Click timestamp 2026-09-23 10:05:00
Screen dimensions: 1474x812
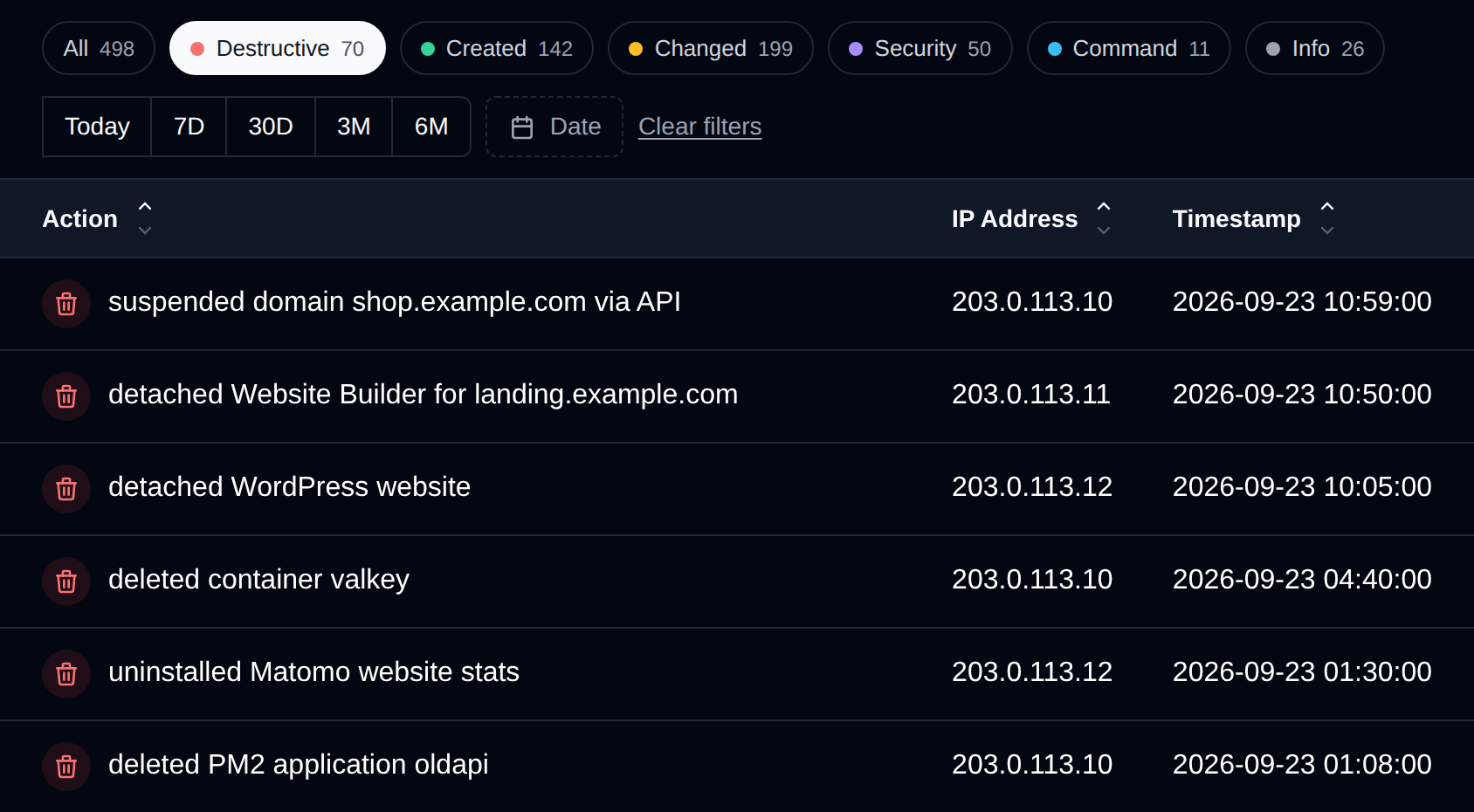[1302, 487]
